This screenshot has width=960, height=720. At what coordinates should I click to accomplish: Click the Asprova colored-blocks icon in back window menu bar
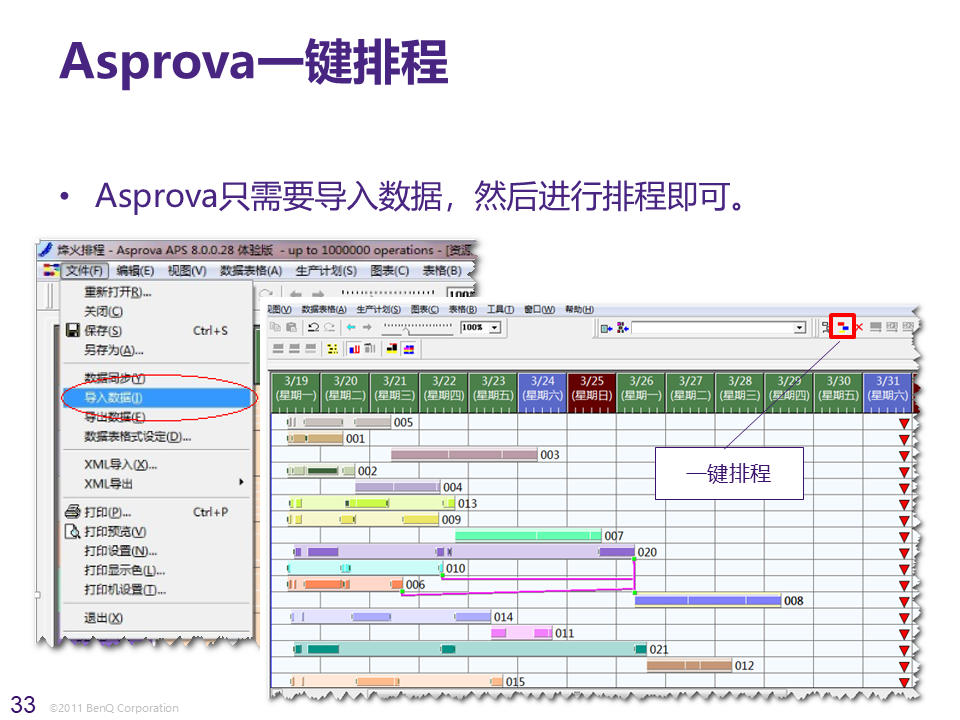coord(50,270)
